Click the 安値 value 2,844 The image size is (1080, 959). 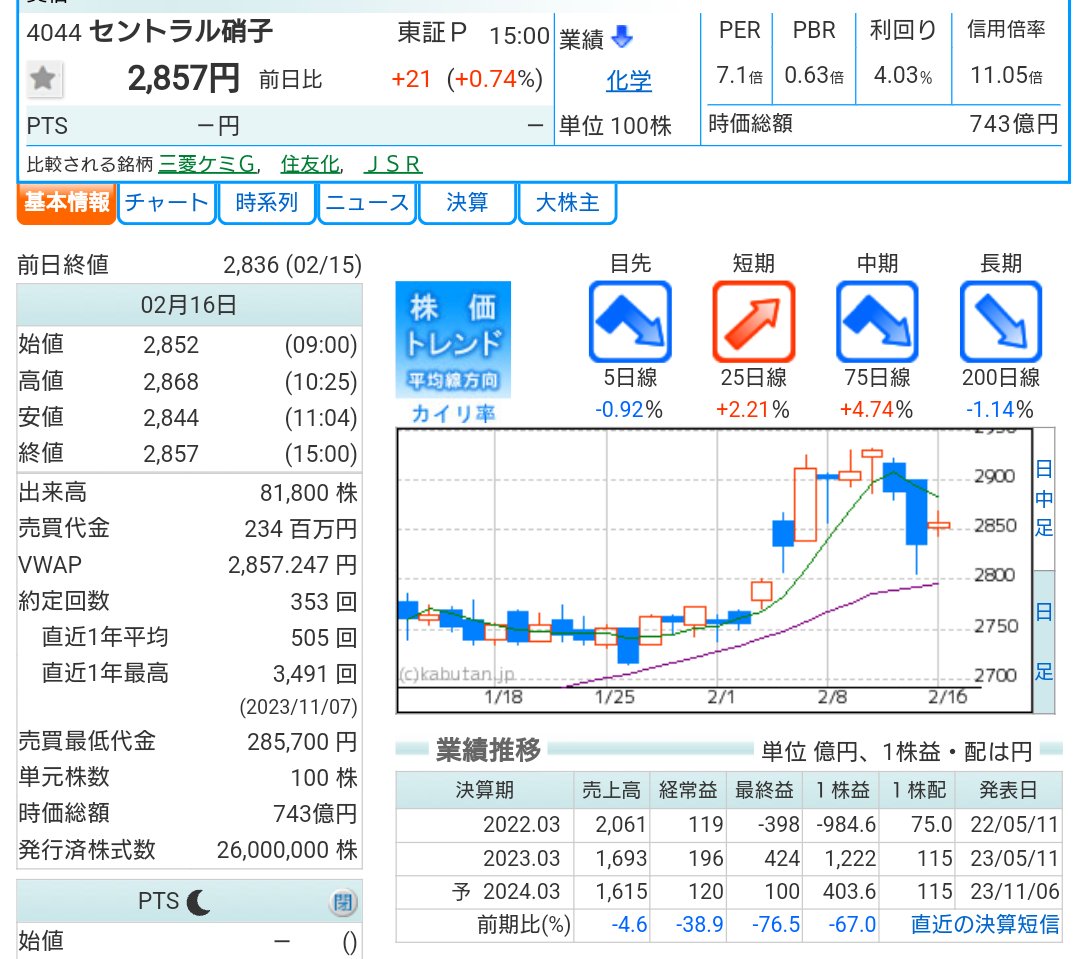(171, 417)
